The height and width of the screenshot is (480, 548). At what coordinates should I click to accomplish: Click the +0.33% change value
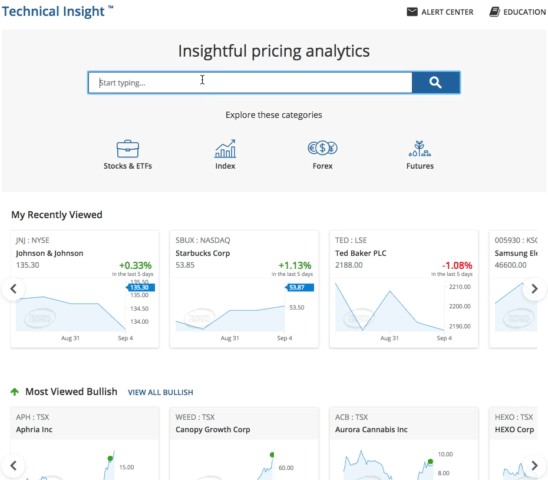135,265
